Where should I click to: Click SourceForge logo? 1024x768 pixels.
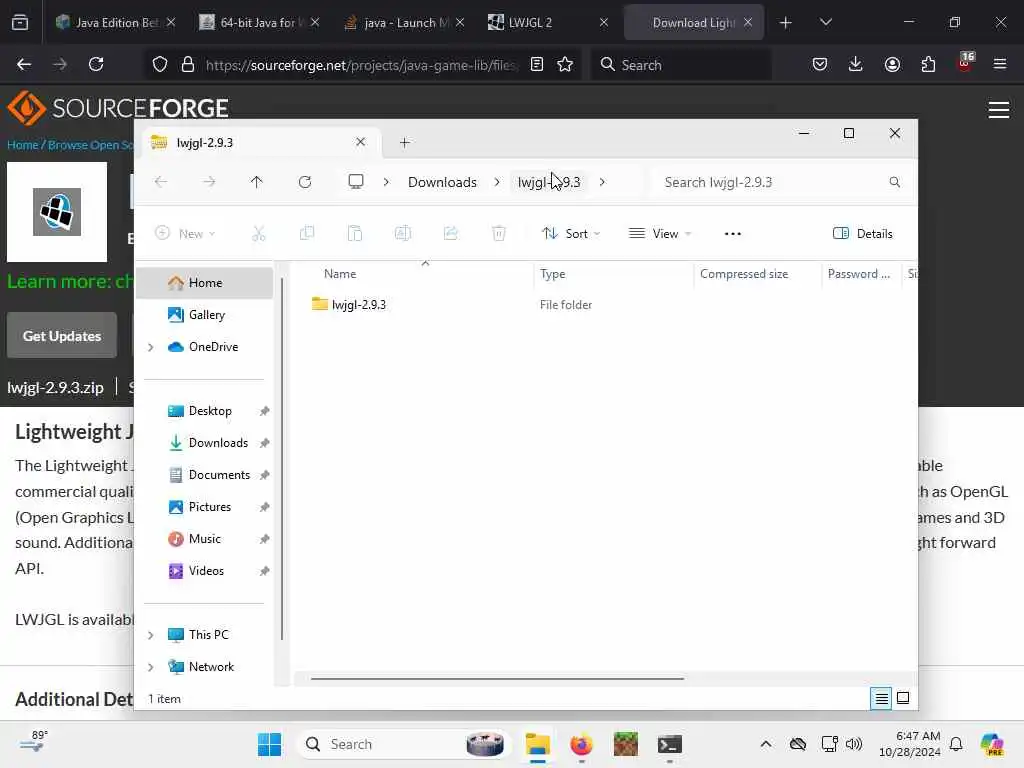click(118, 108)
